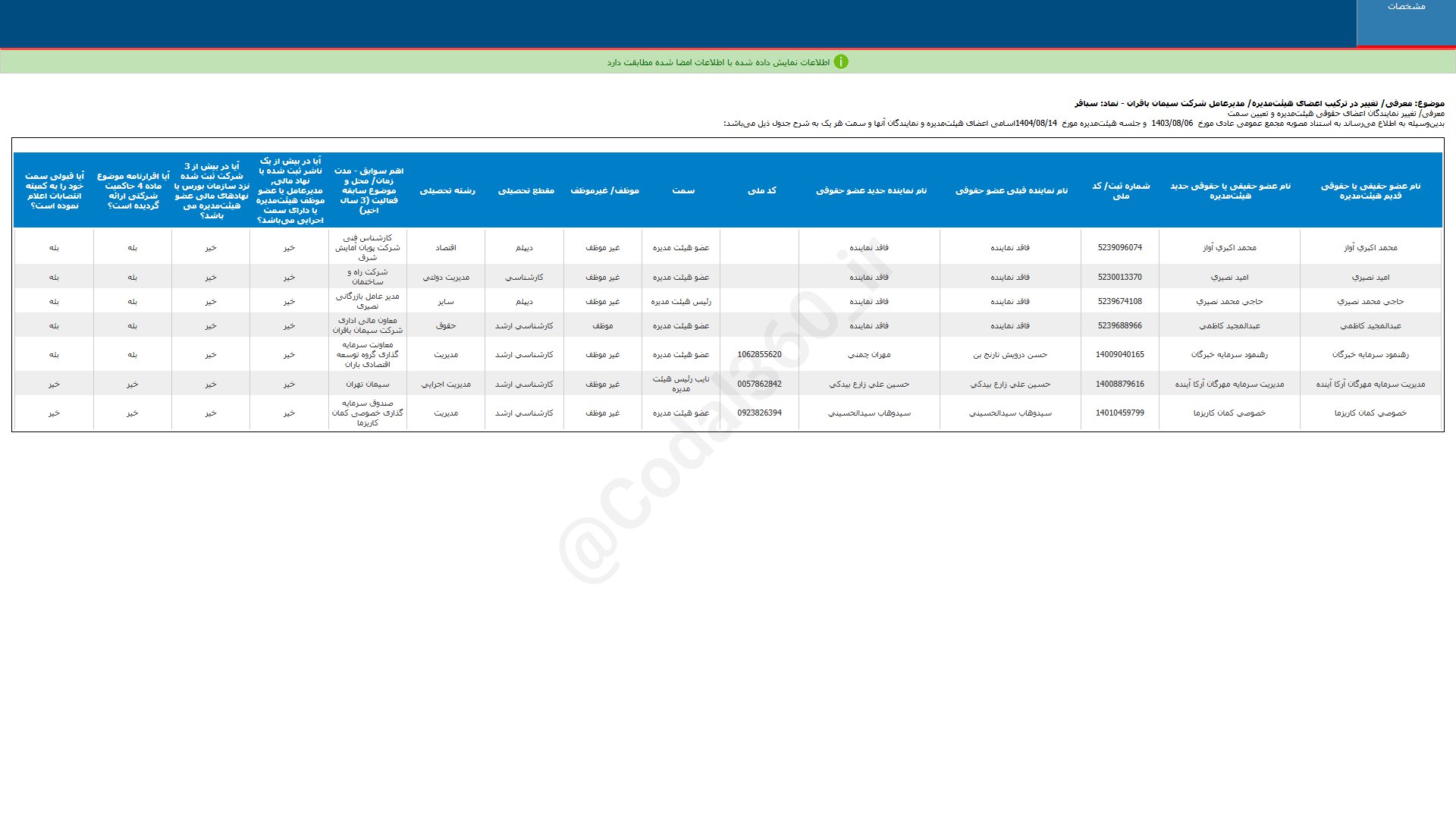This screenshot has height=819, width=1456.
Task: Click the مقطع تحصیلی column header
Action: [526, 190]
